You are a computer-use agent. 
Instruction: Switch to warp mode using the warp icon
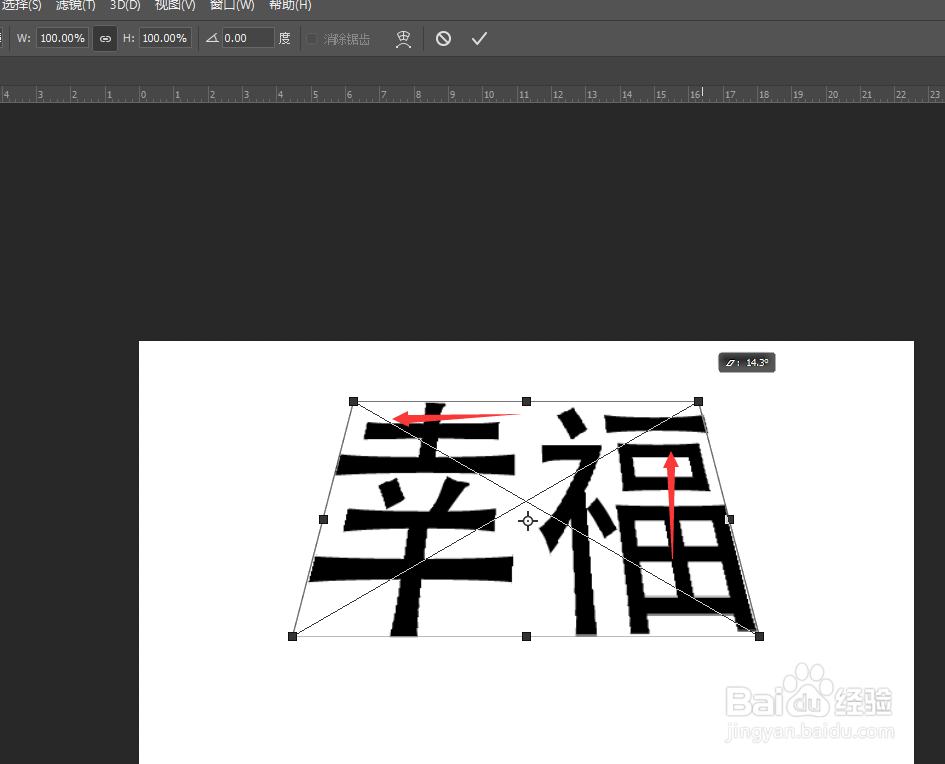point(403,38)
